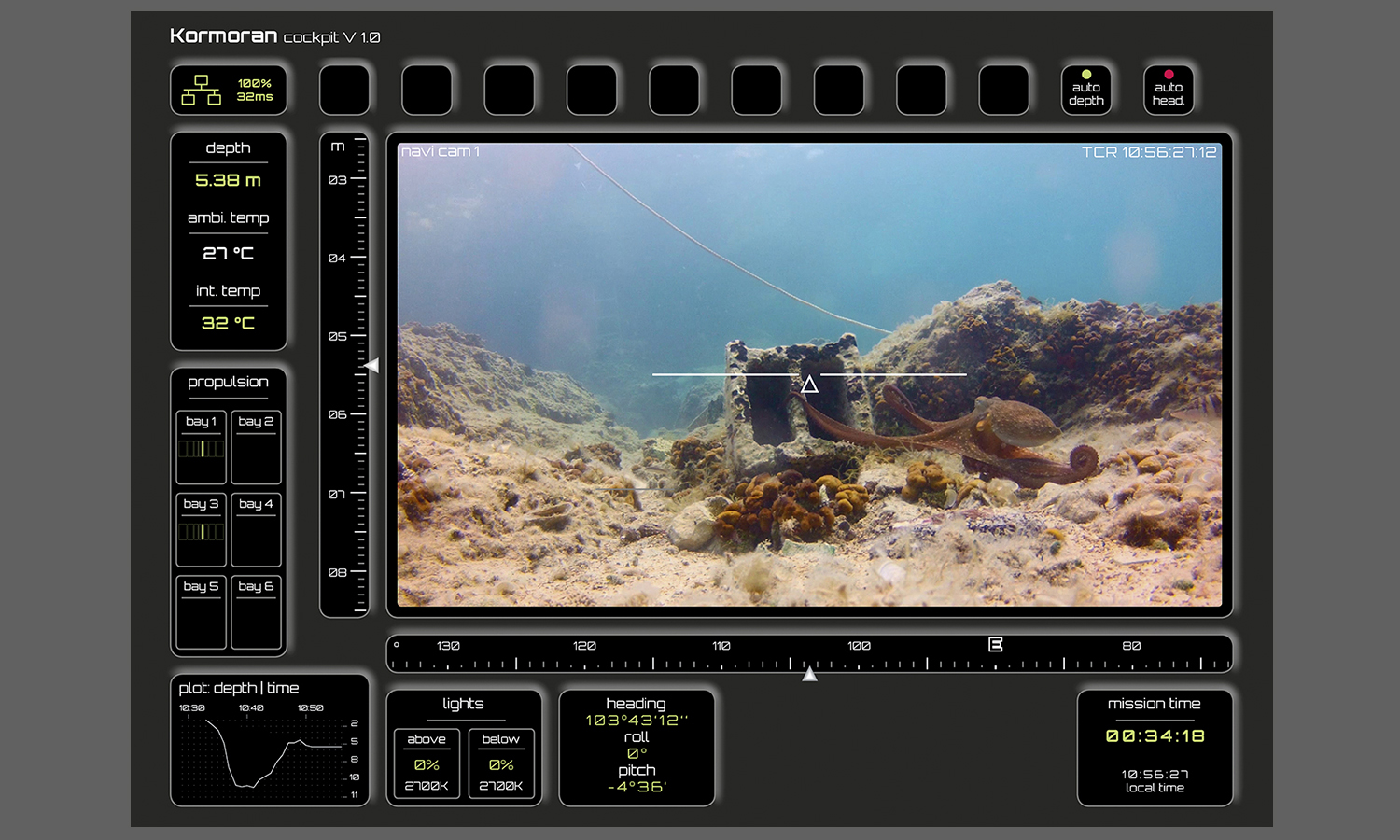Screen dimensions: 1400x840
Task: Click the first empty toolbar slot
Action: click(x=344, y=90)
